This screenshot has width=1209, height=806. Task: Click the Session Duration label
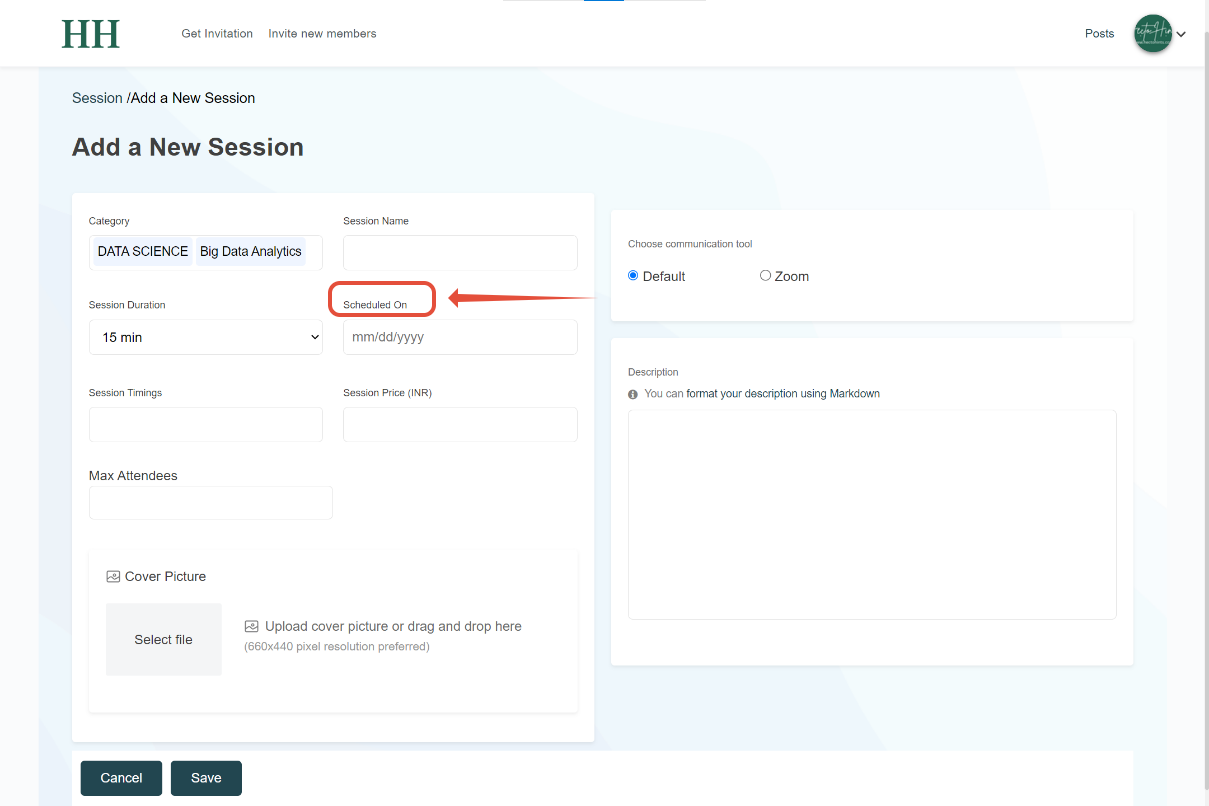(127, 305)
